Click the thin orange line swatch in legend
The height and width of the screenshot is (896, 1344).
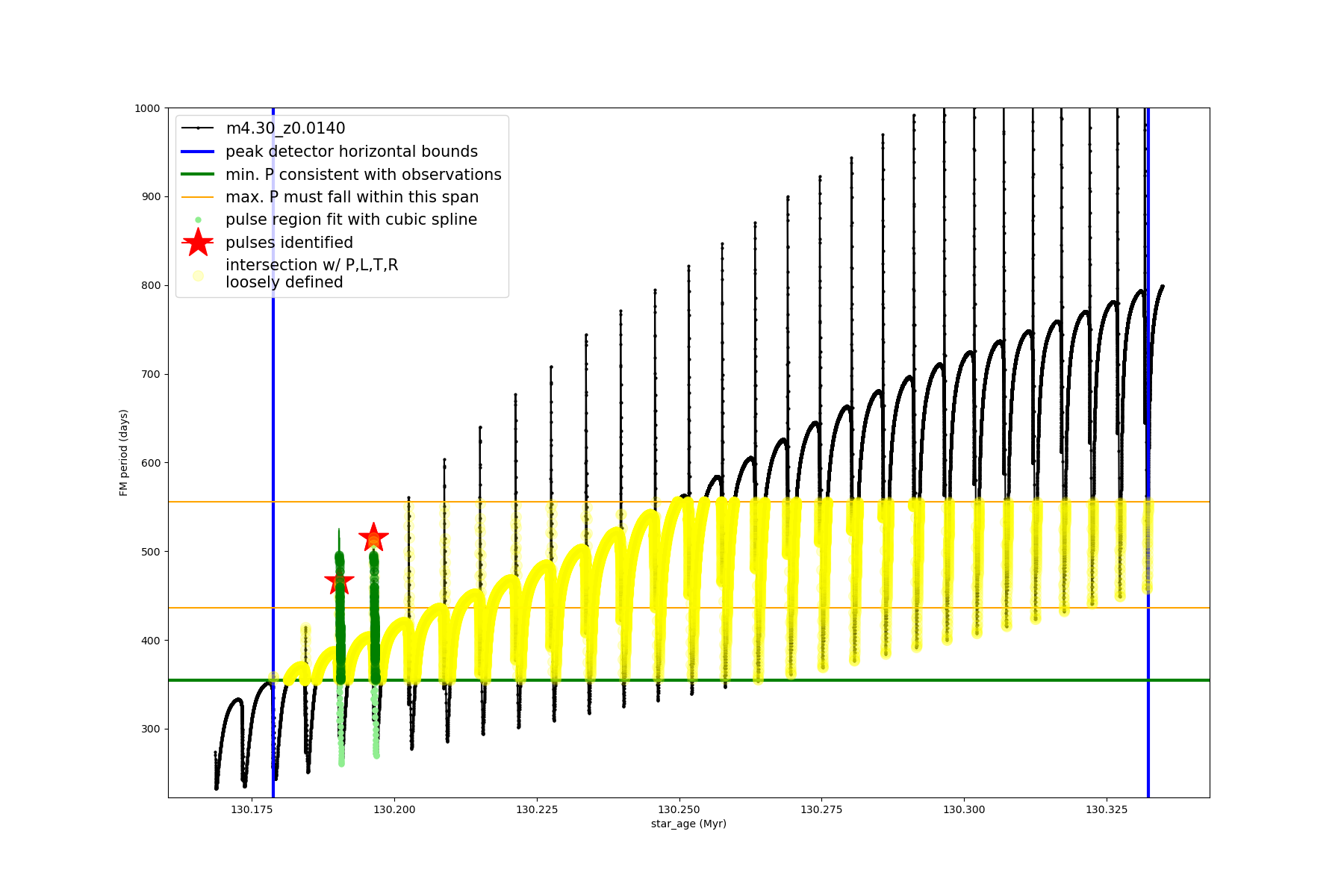pos(198,197)
